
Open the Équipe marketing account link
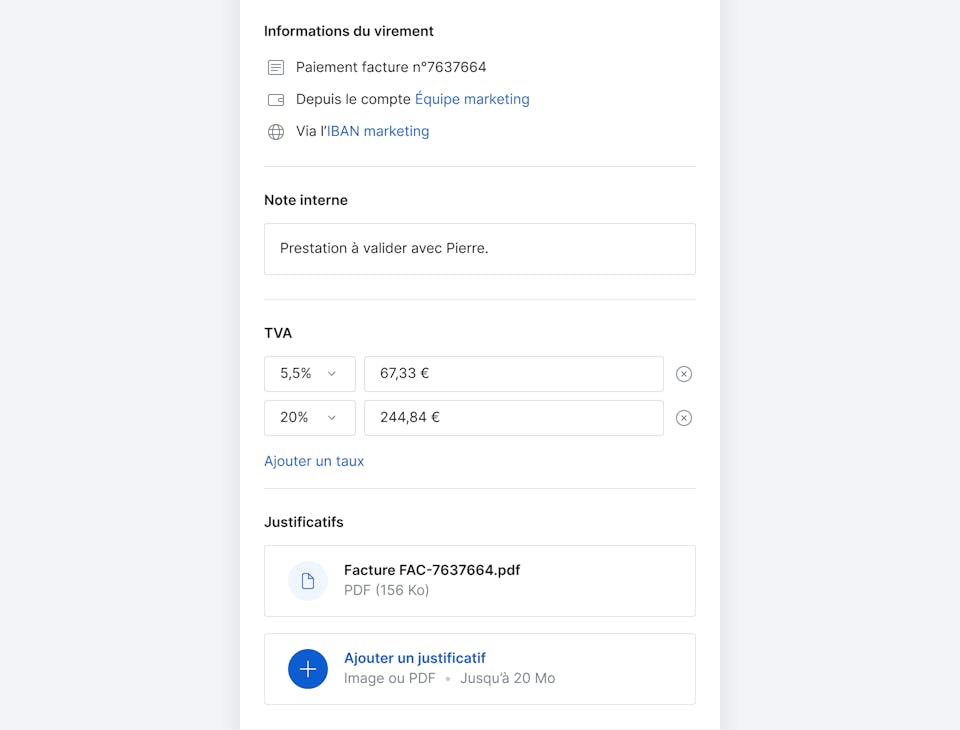[472, 99]
